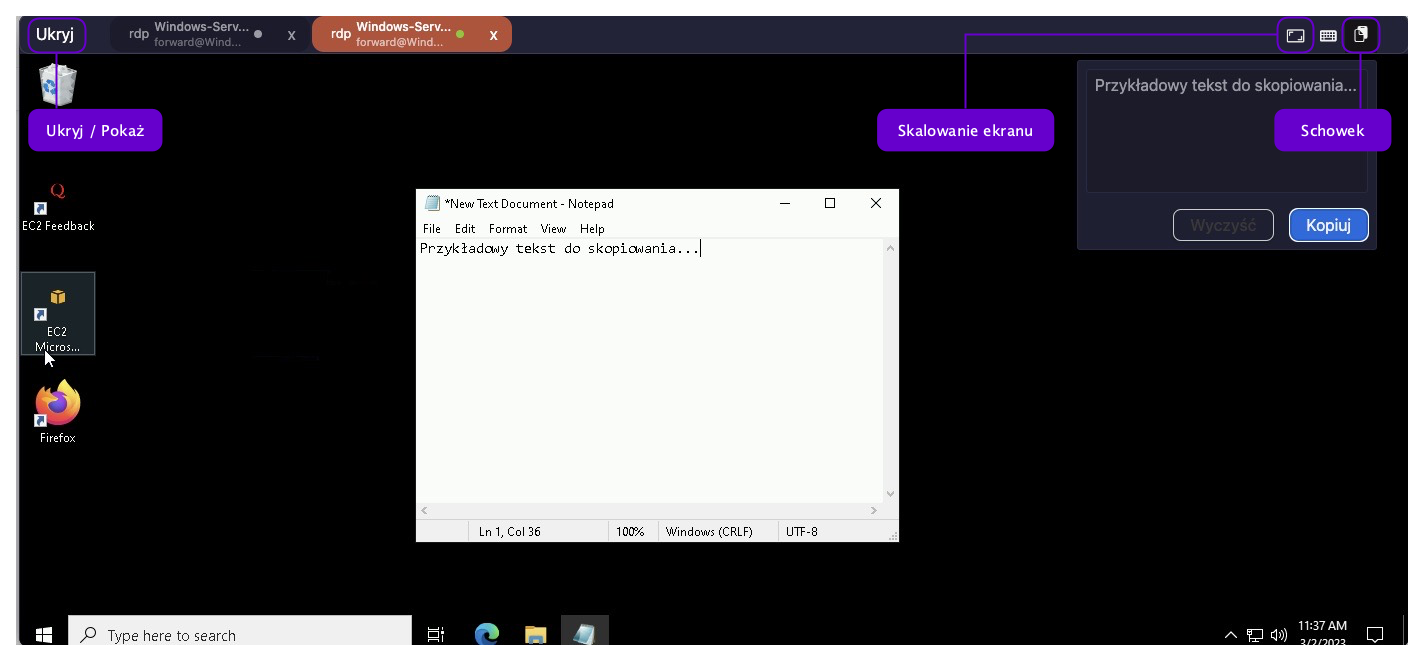The image size is (1423, 668).
Task: Select the Recycle Bin desktop icon
Action: click(57, 85)
